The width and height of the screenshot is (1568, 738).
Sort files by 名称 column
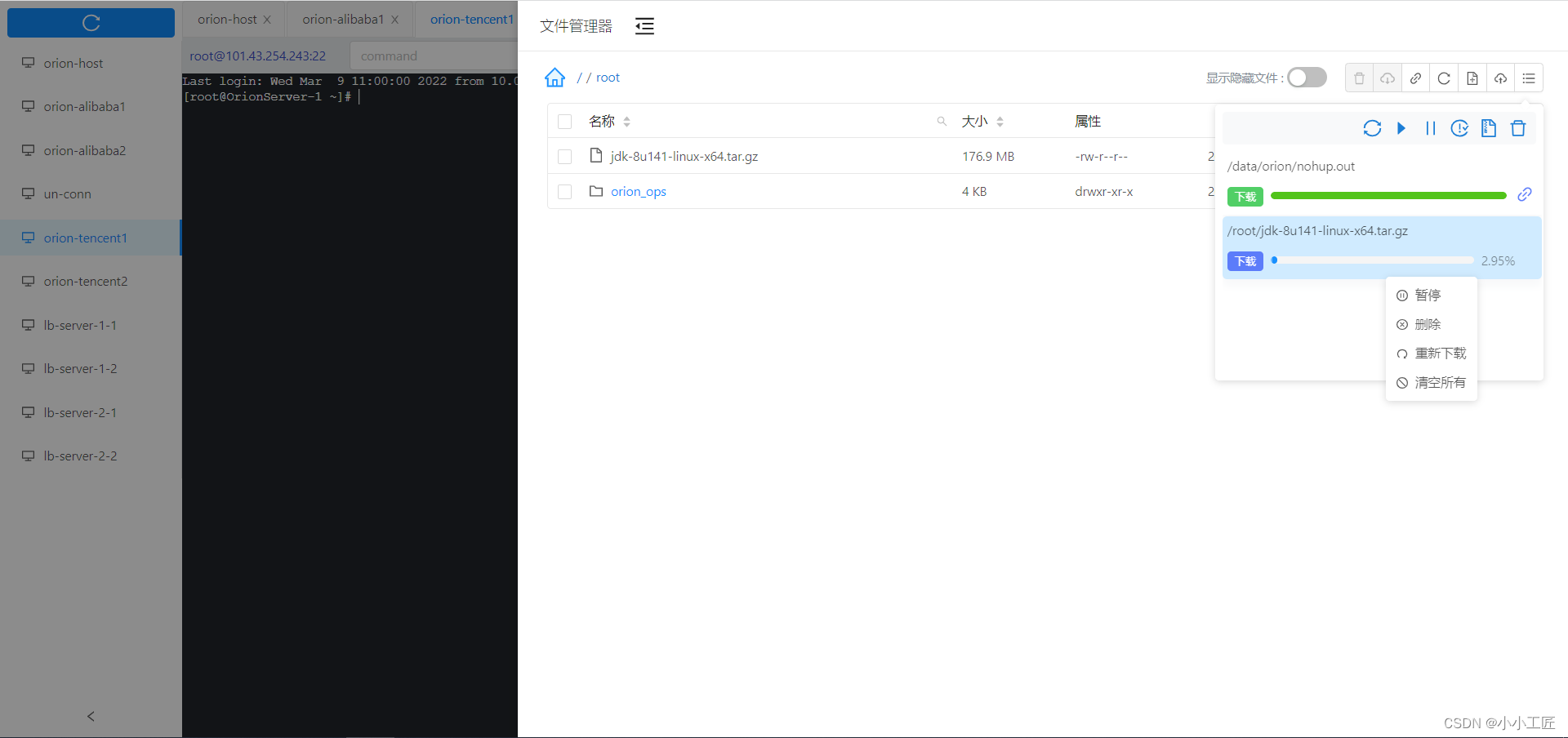click(x=603, y=121)
